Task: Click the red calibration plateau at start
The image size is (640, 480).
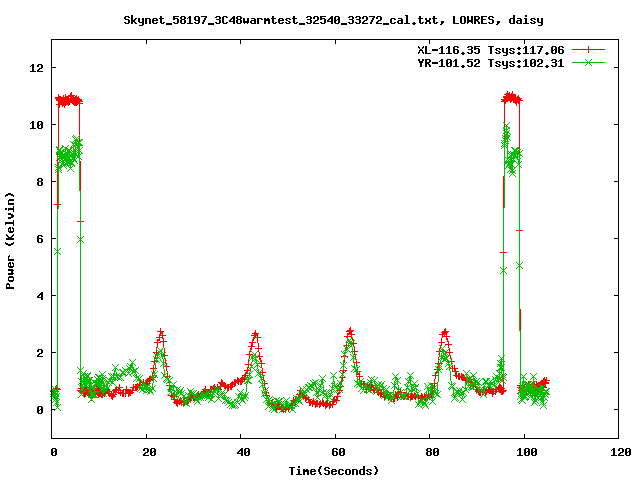Action: (69, 100)
